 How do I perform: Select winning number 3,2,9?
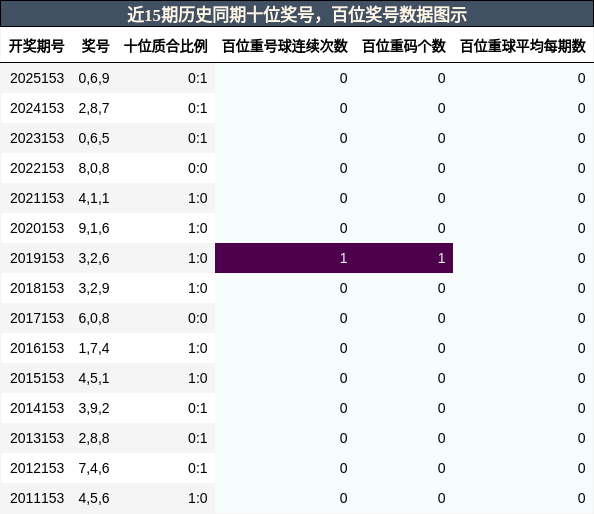(x=94, y=288)
